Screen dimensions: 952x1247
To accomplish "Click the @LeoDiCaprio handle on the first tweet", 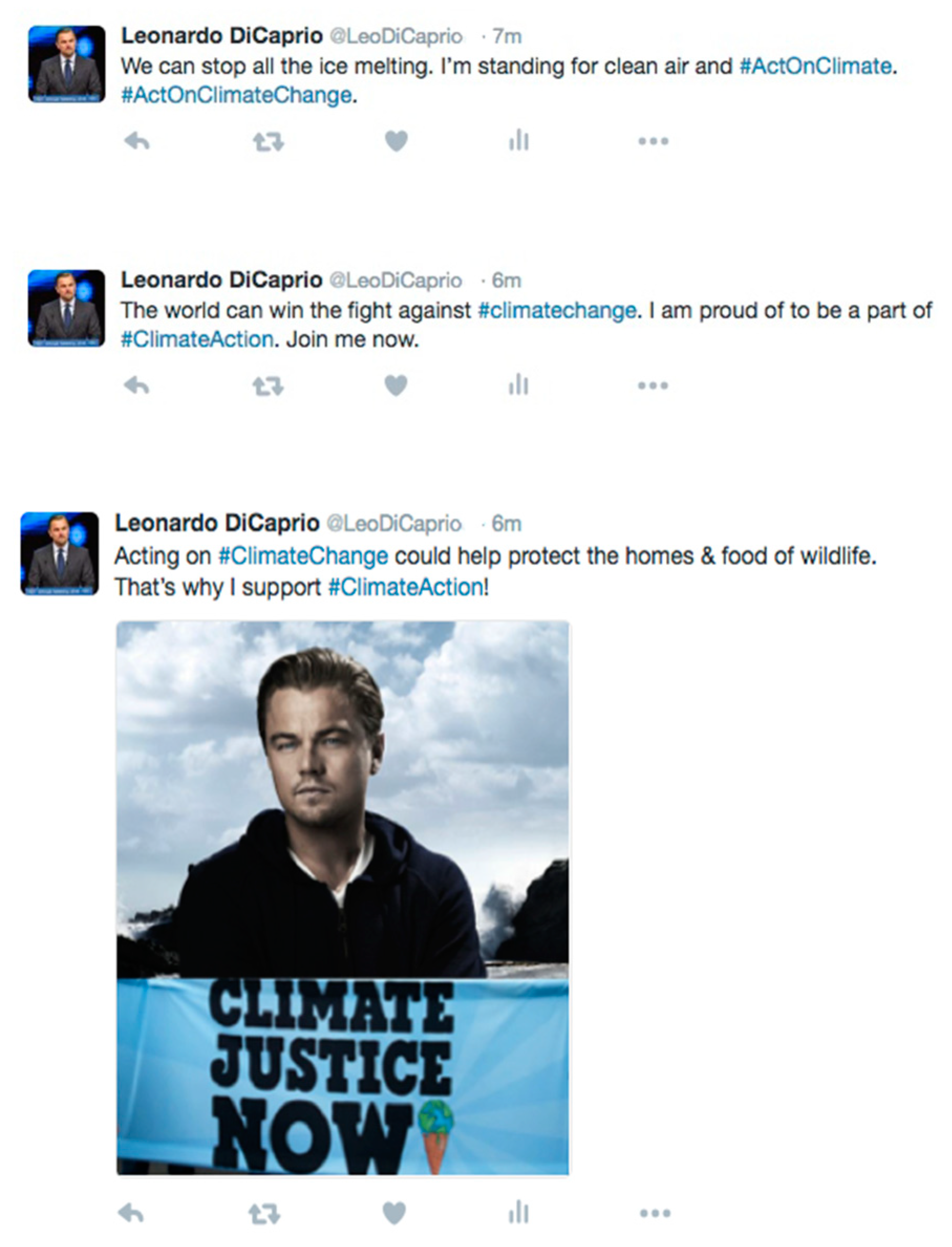I will click(396, 36).
